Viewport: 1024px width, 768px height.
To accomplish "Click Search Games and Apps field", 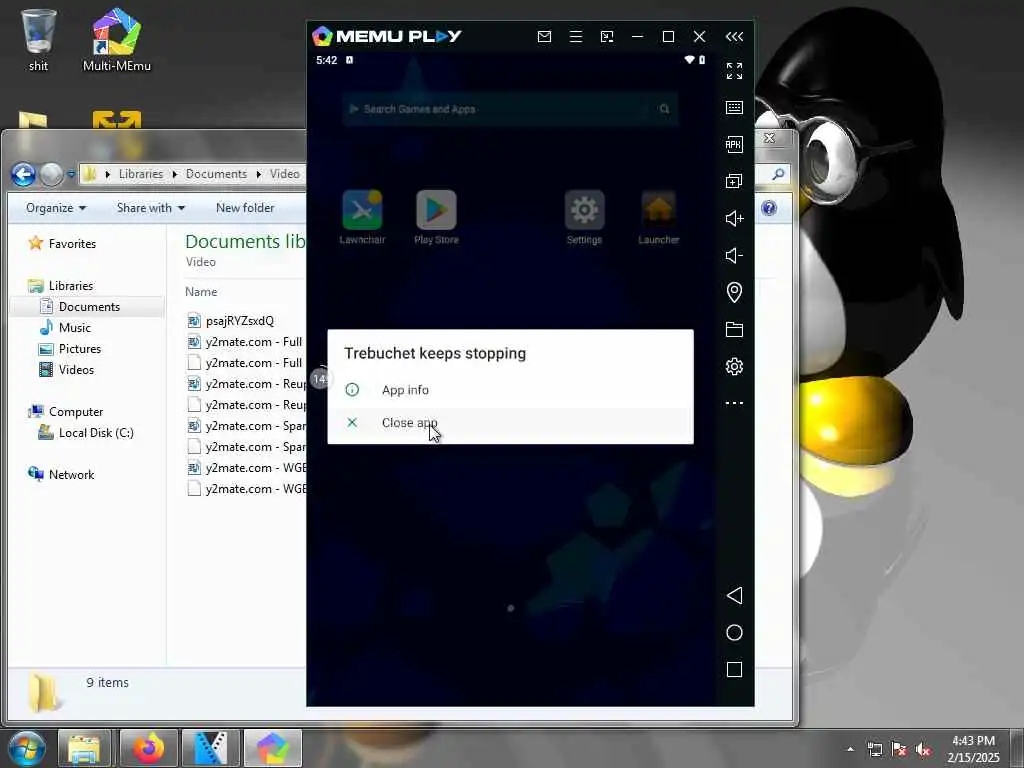I will click(x=510, y=109).
